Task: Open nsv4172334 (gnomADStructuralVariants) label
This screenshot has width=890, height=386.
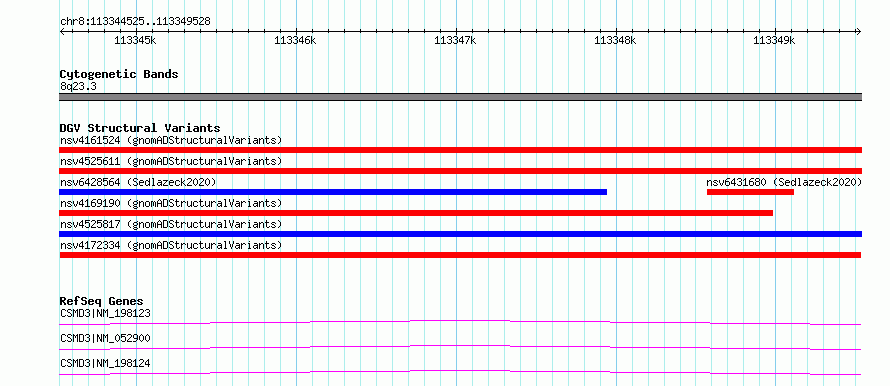Action: (171, 245)
